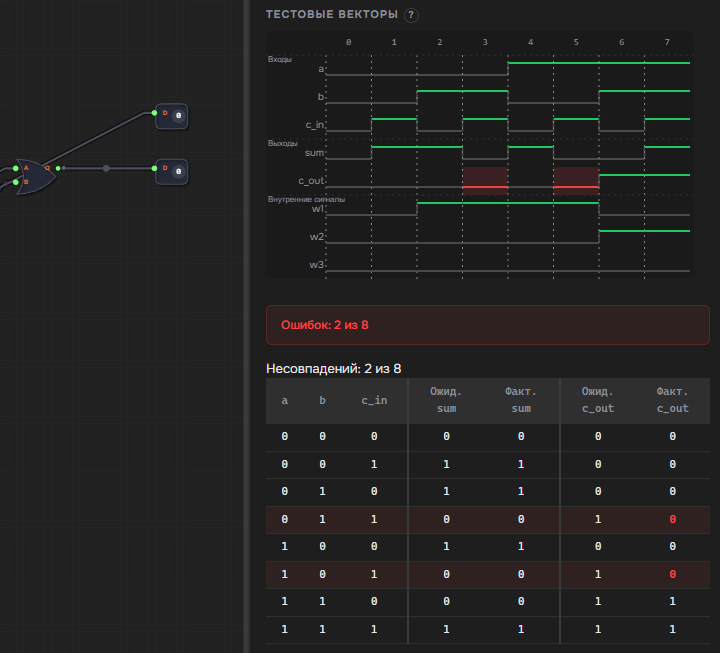Screen dimensions: 720x653
Task: Select the failing row 1 0 1 in the table
Action: 488,574
